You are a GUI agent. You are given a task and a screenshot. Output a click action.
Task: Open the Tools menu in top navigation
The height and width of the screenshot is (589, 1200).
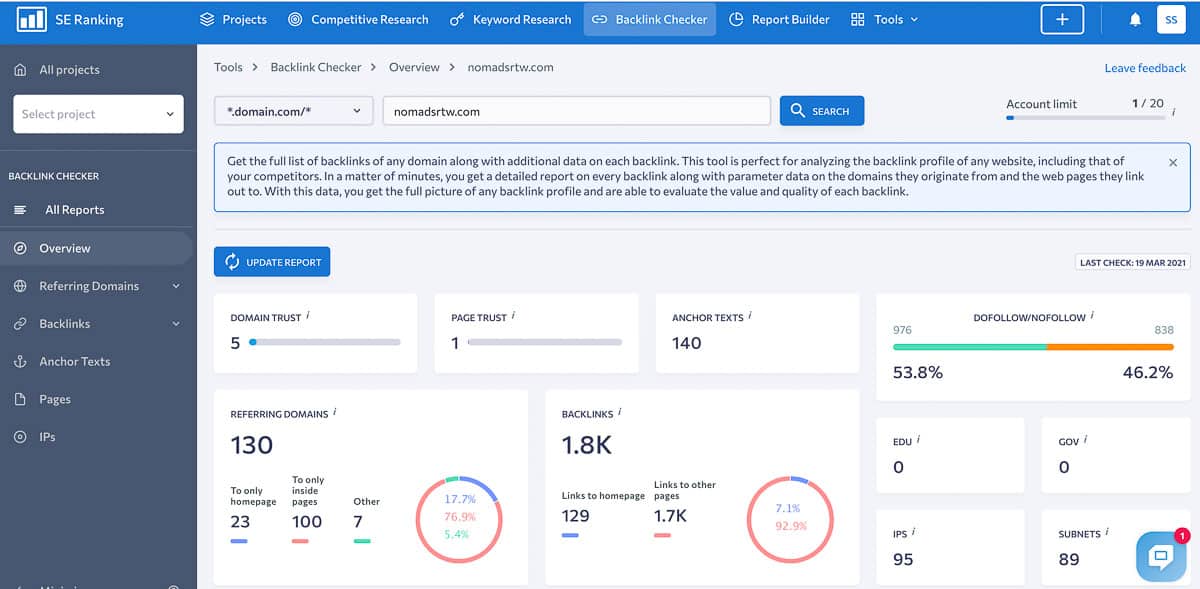tap(884, 18)
